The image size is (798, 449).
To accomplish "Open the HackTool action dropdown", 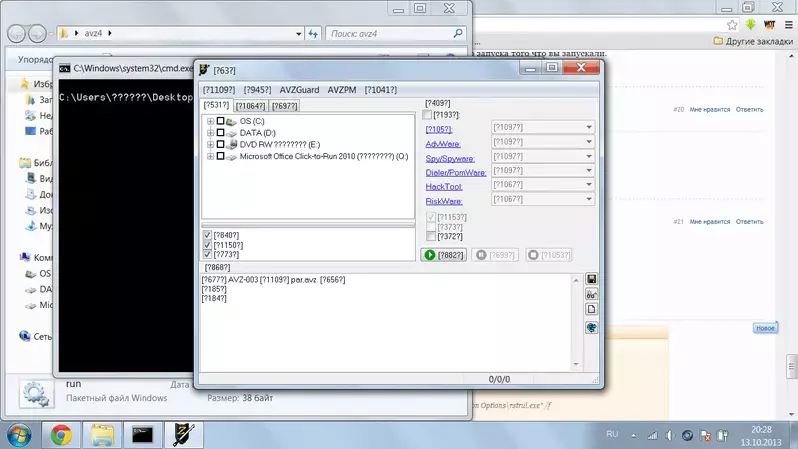I will click(589, 184).
